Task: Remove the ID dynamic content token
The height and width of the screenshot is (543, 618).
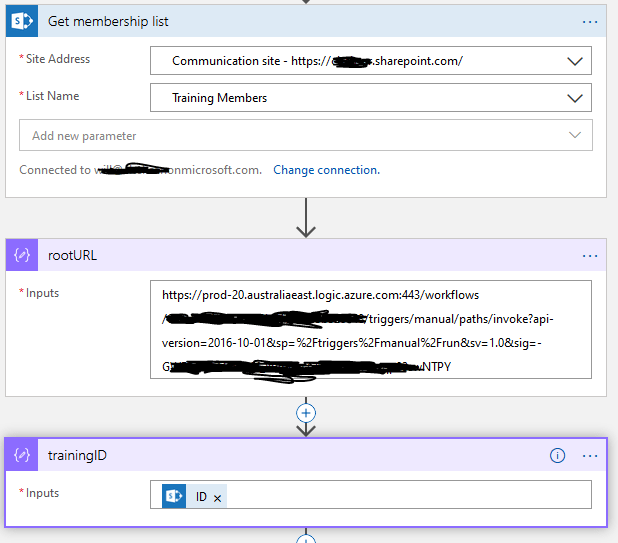Action: tap(219, 497)
